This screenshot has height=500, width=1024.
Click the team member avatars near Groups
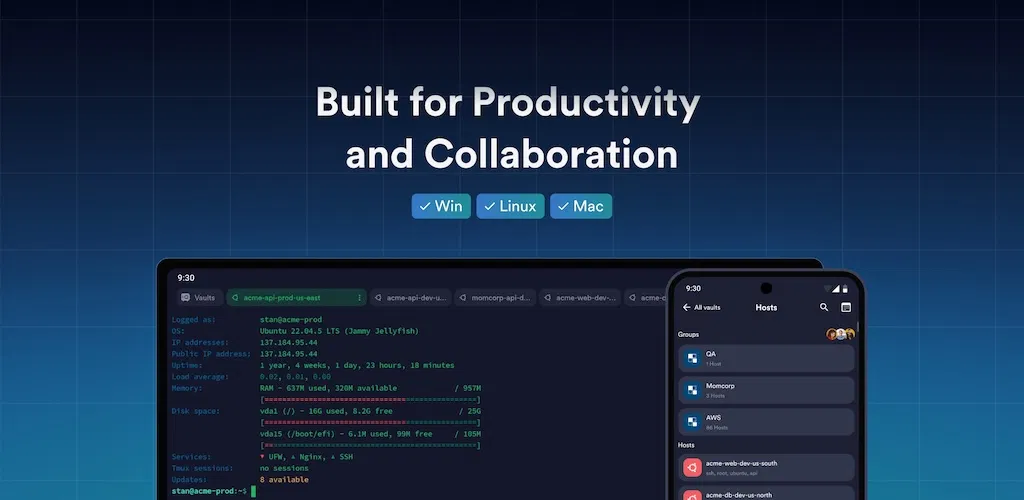click(x=840, y=334)
